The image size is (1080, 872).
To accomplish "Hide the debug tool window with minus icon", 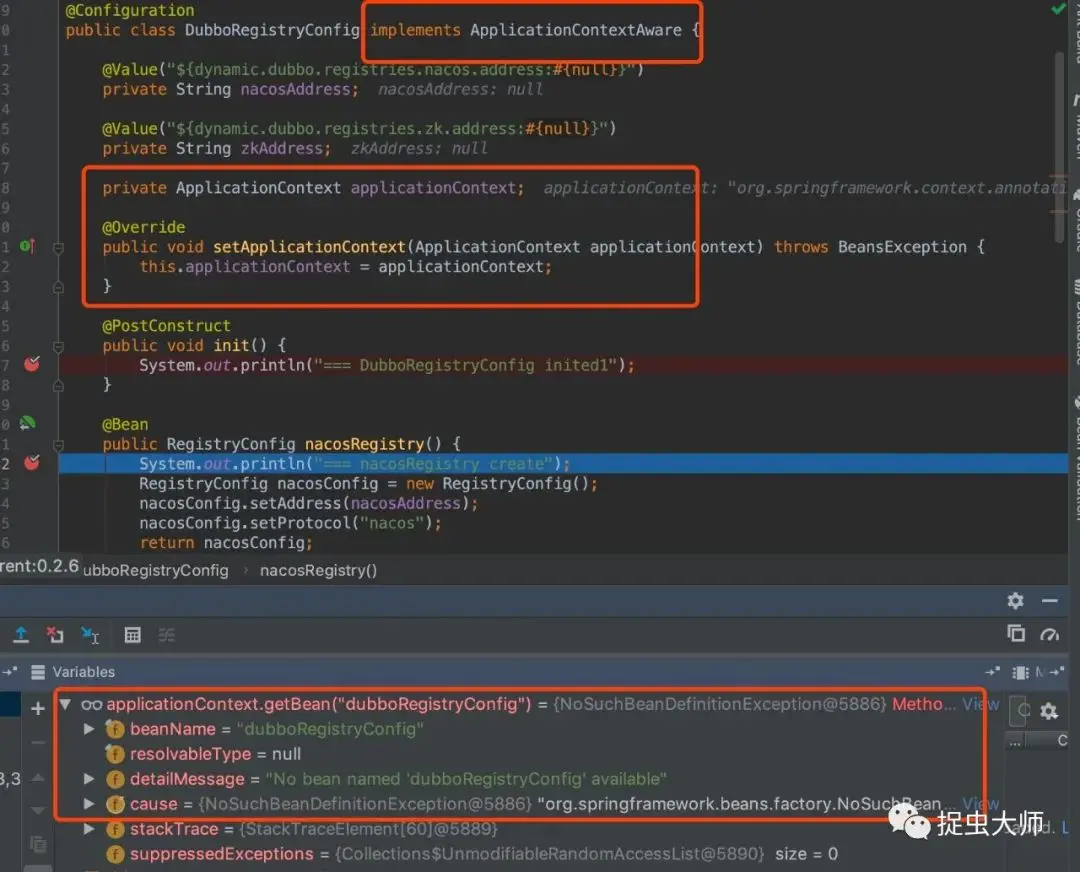I will pos(1050,601).
